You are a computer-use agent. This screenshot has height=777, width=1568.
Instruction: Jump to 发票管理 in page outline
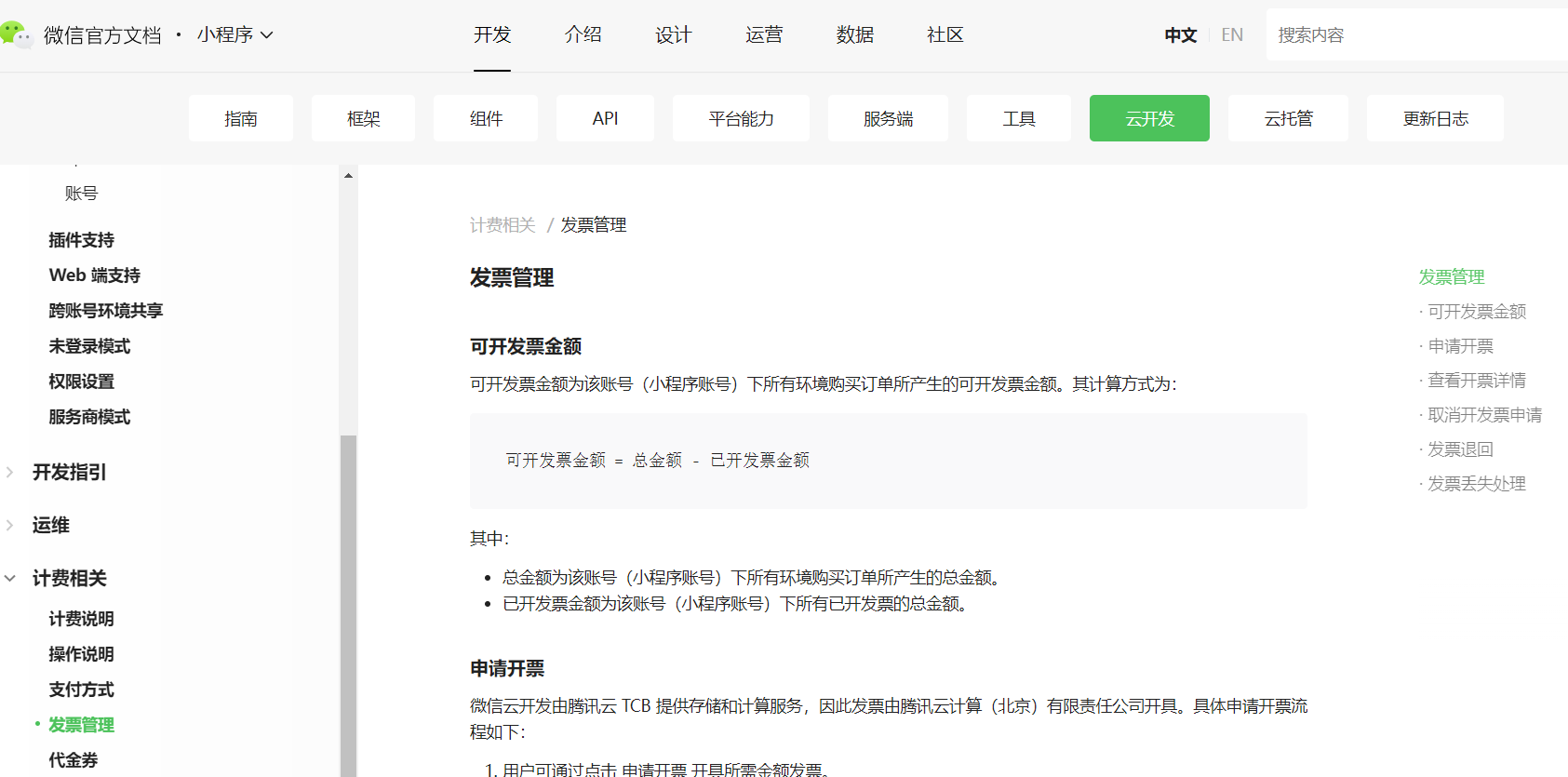pos(1452,277)
